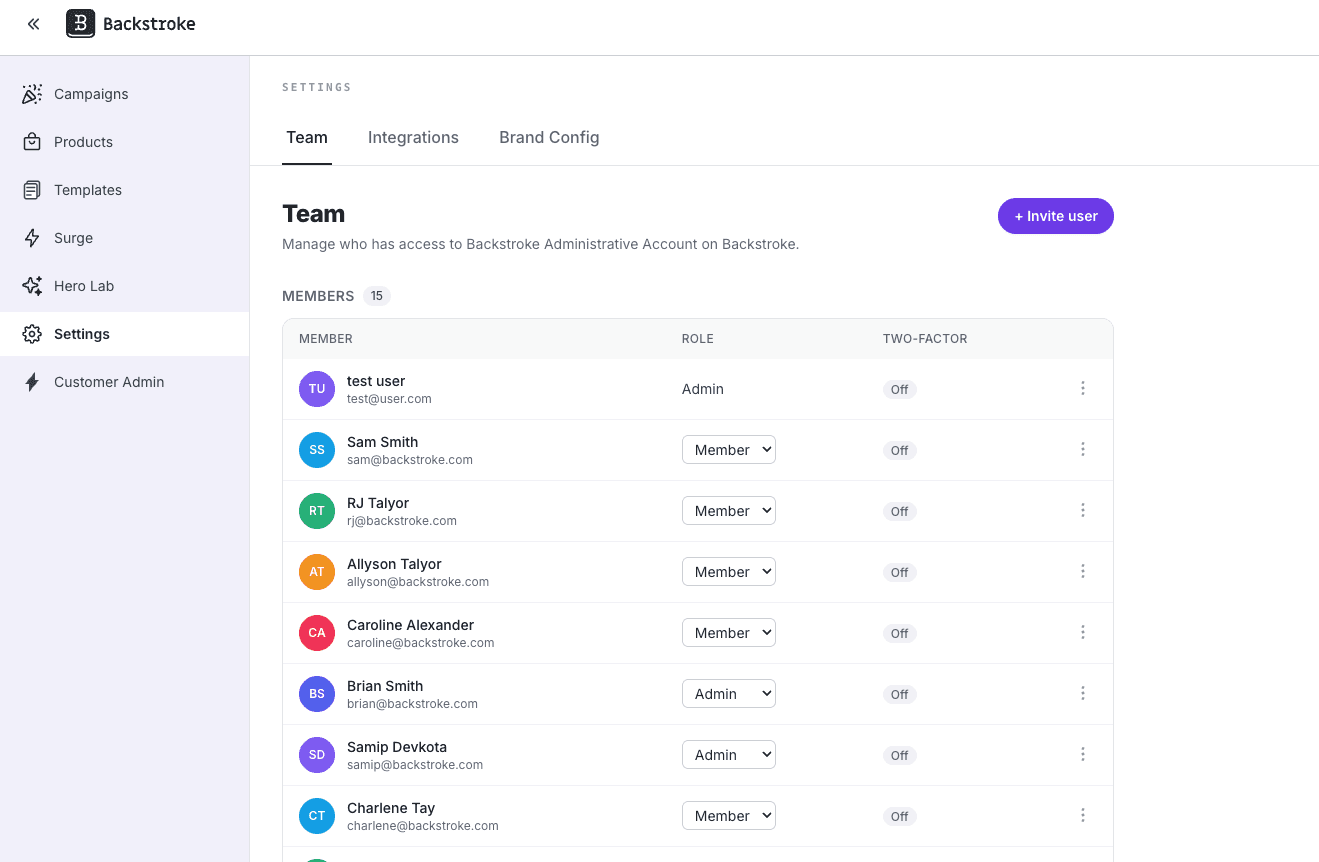Open Customer Admin in the sidebar
The height and width of the screenshot is (862, 1319).
pos(124,382)
